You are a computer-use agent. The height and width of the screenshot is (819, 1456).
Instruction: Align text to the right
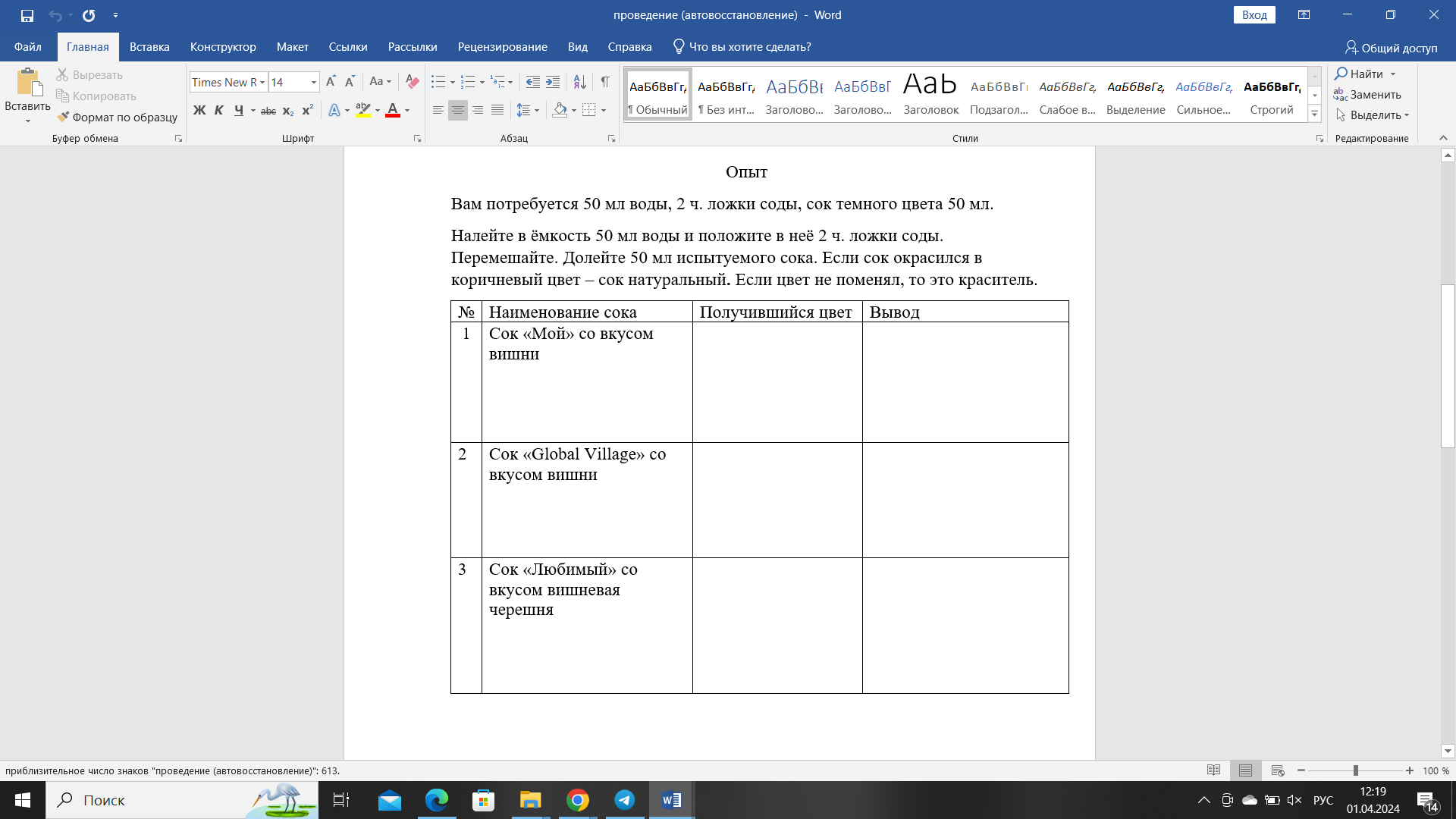[x=478, y=111]
